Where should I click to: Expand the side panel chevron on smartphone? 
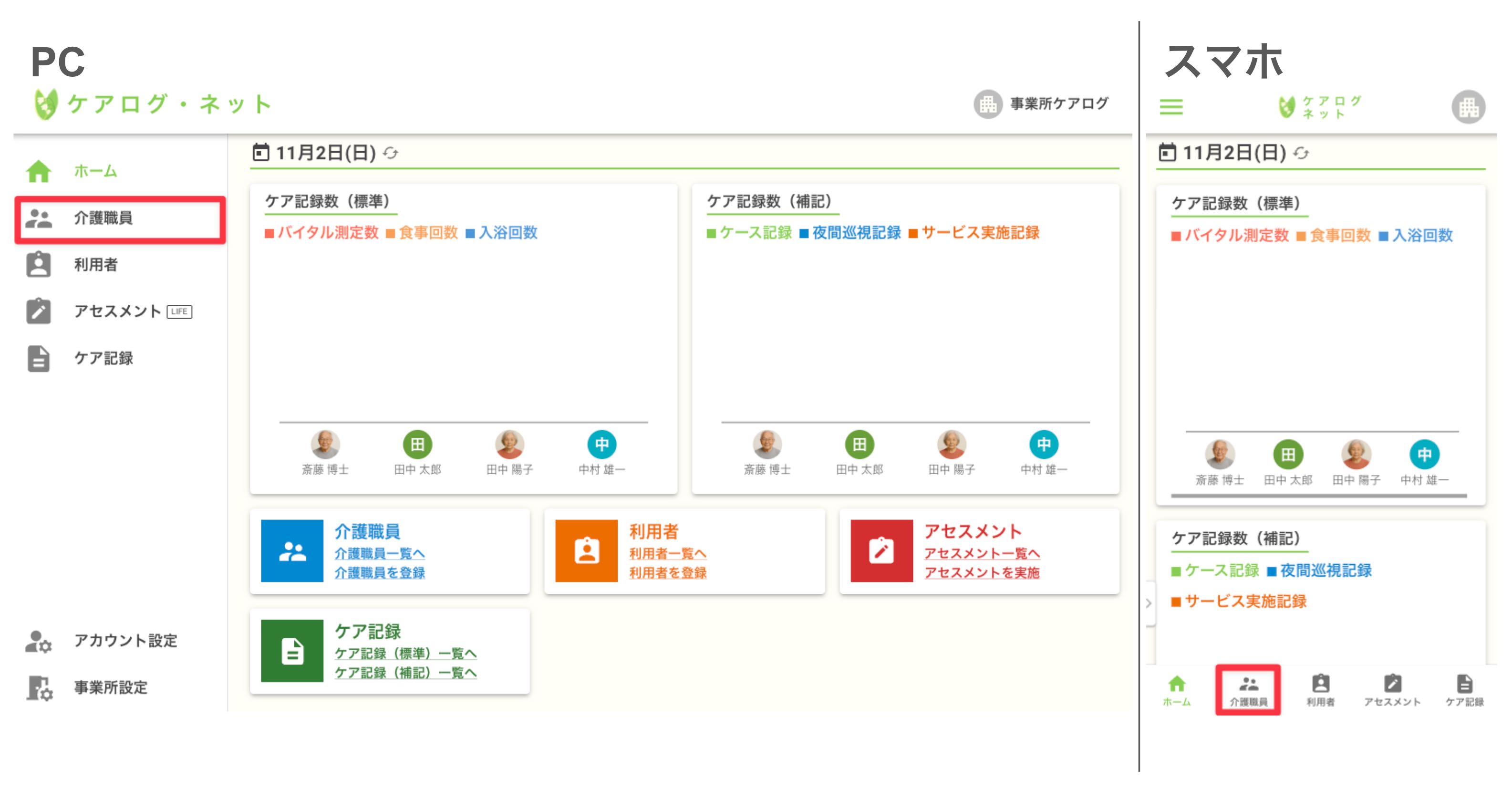point(1149,603)
